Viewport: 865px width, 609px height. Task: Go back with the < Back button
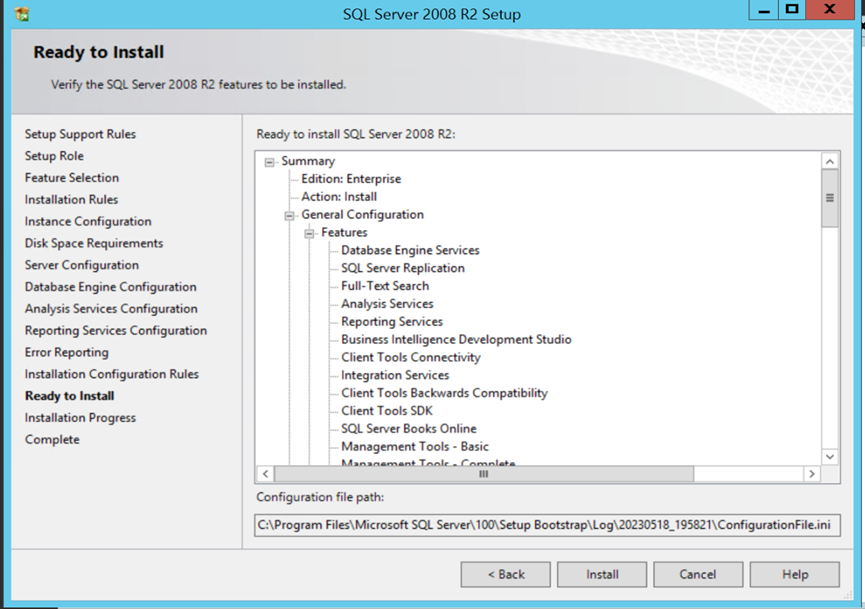506,574
